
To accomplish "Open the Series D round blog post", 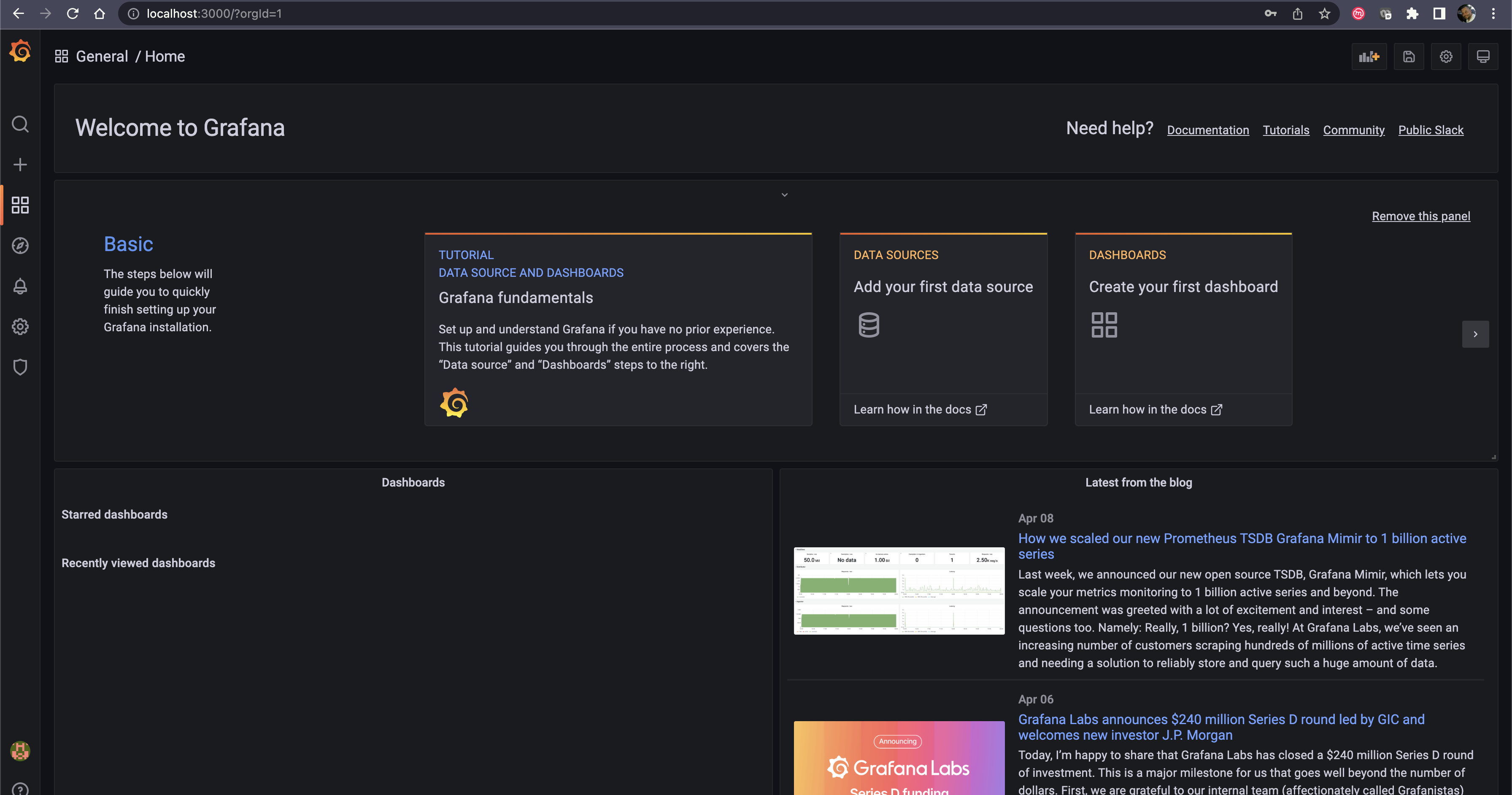I will [x=1221, y=727].
